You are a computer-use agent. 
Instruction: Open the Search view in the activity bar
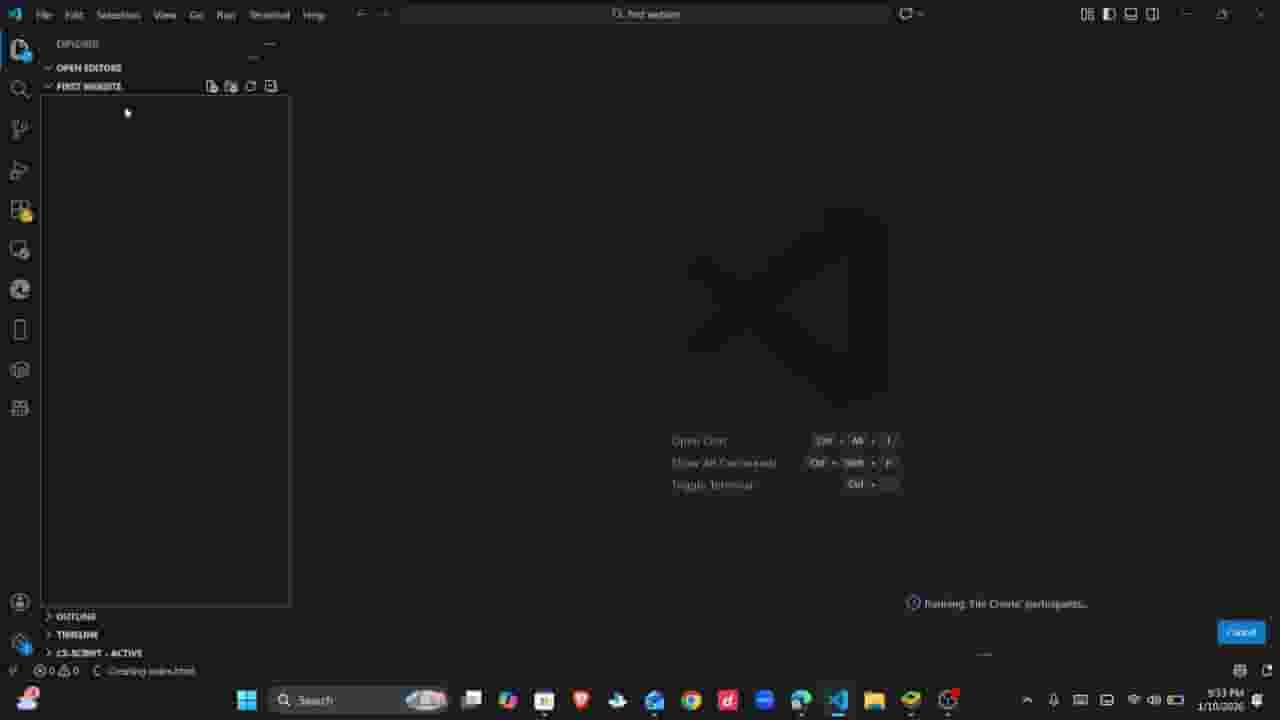20,90
